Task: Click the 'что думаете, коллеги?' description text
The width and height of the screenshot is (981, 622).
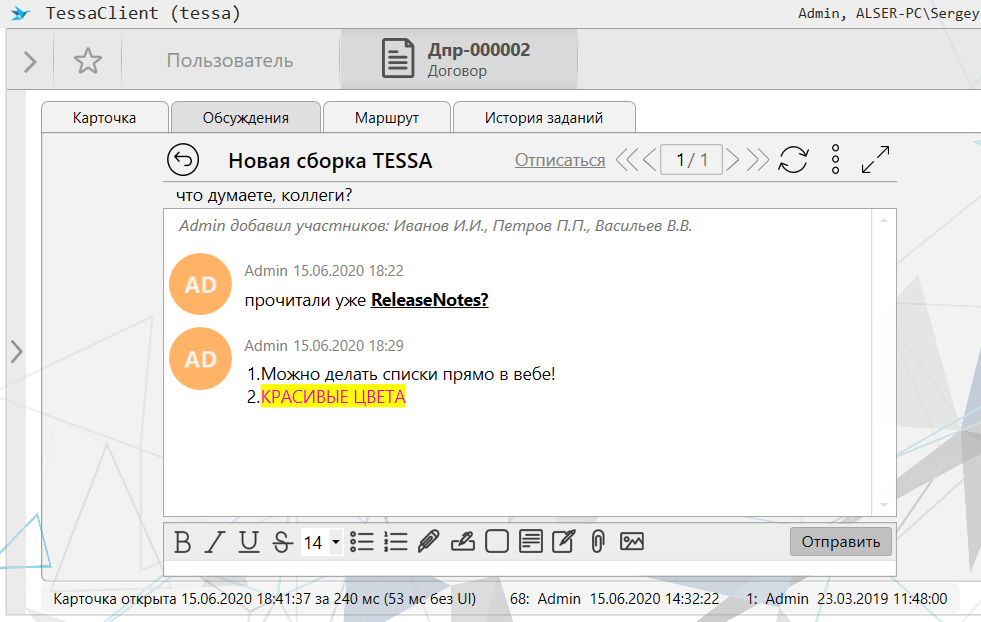Action: click(264, 195)
